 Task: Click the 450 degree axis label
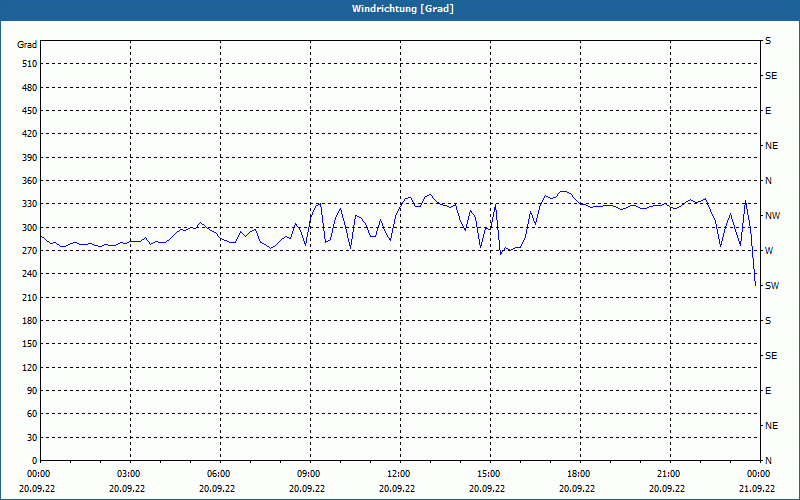point(29,111)
